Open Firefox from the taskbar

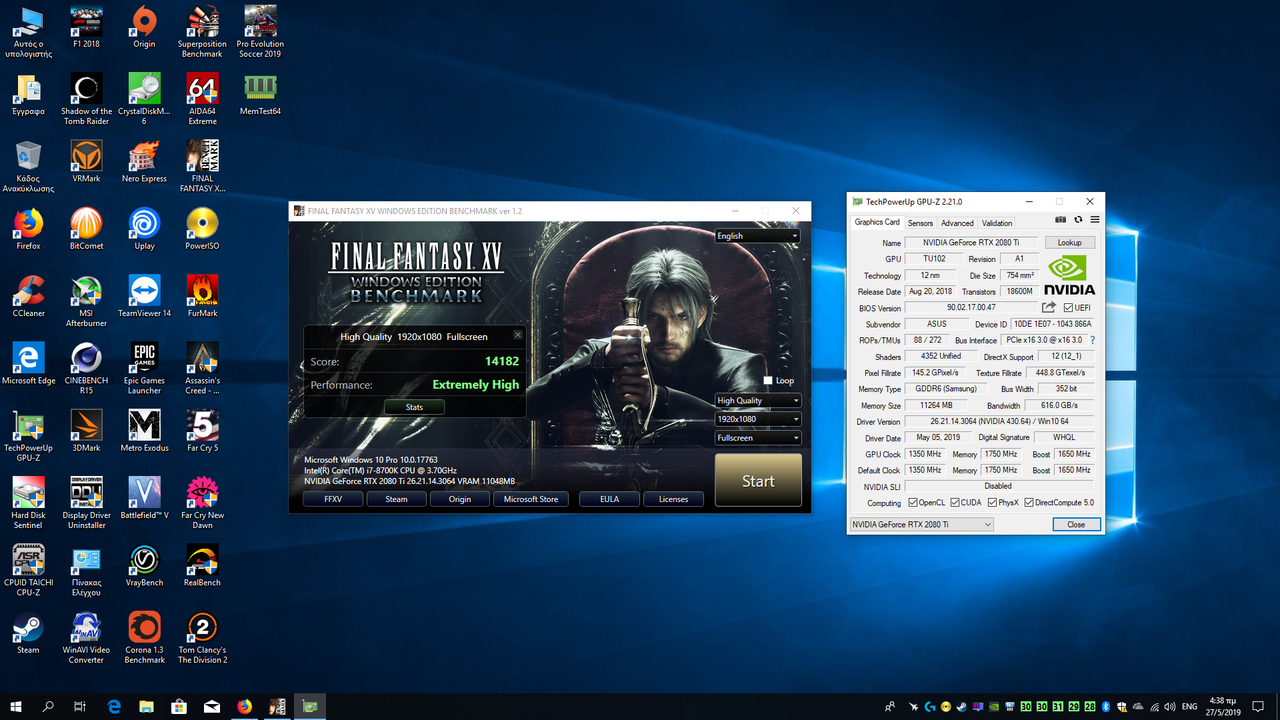[x=244, y=706]
